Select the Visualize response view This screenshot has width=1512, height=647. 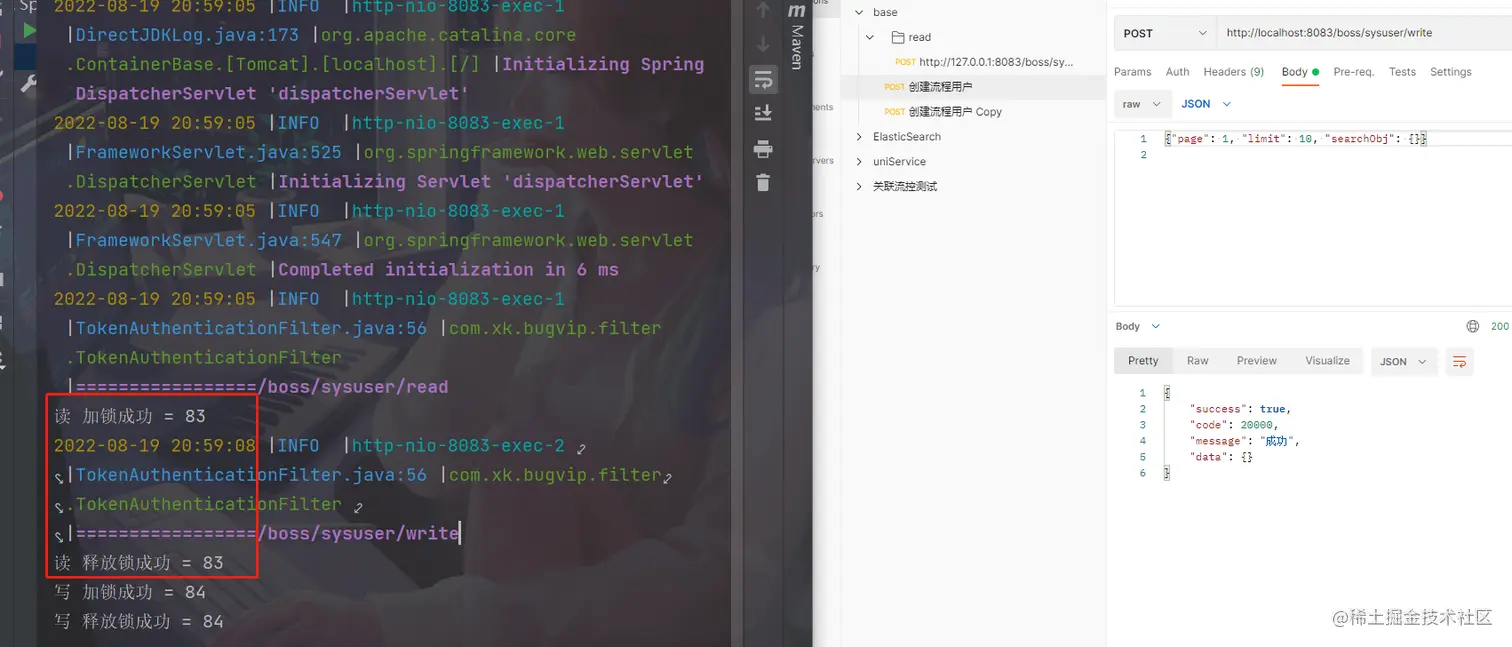point(1327,361)
